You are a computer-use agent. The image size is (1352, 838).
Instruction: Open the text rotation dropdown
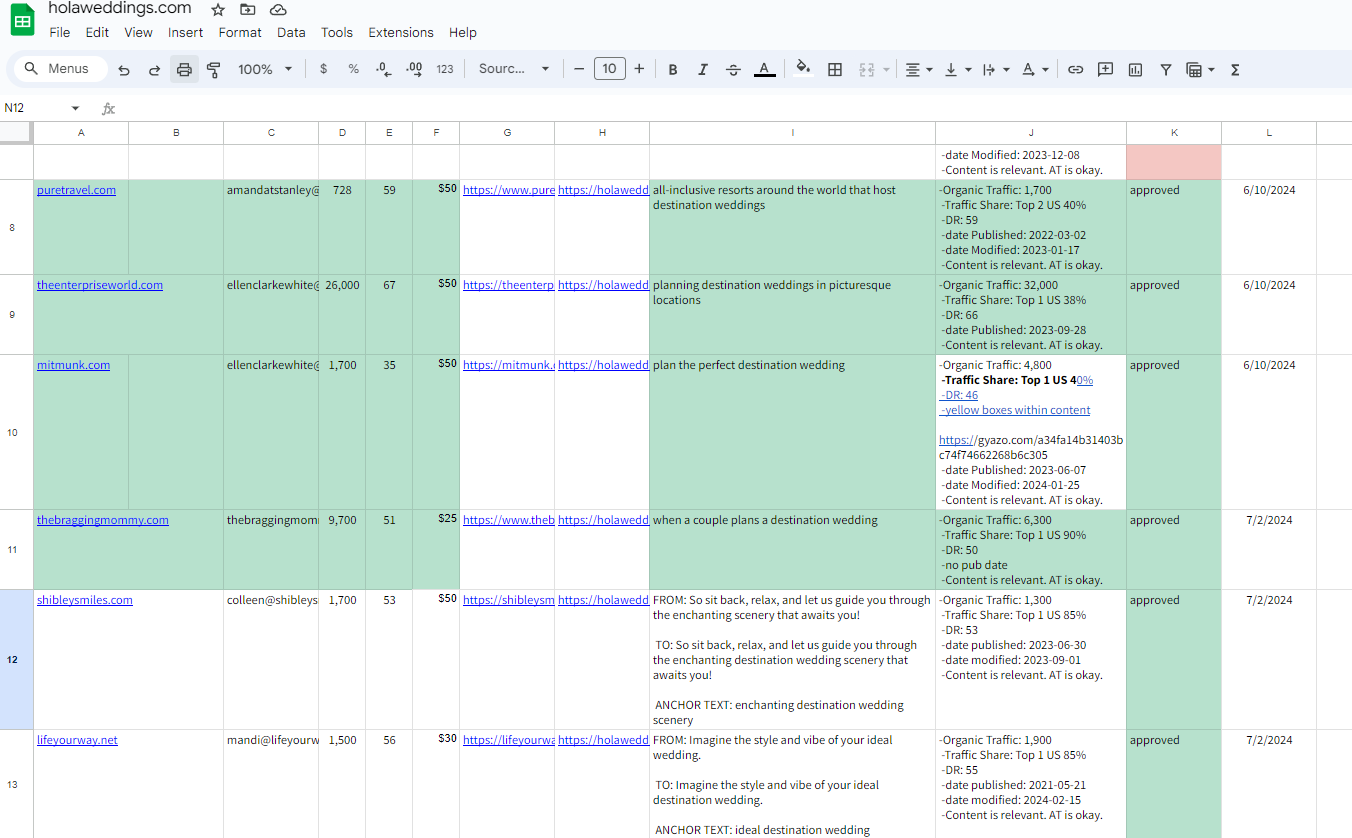(x=1034, y=69)
